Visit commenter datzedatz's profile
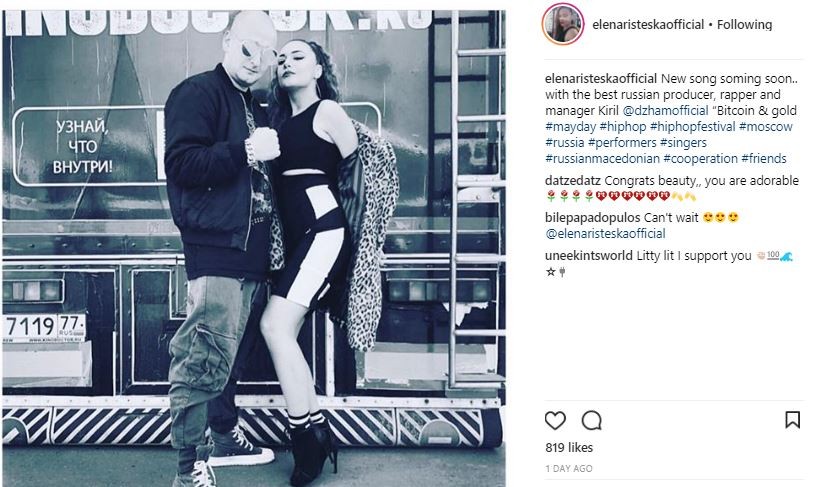 click(x=573, y=181)
